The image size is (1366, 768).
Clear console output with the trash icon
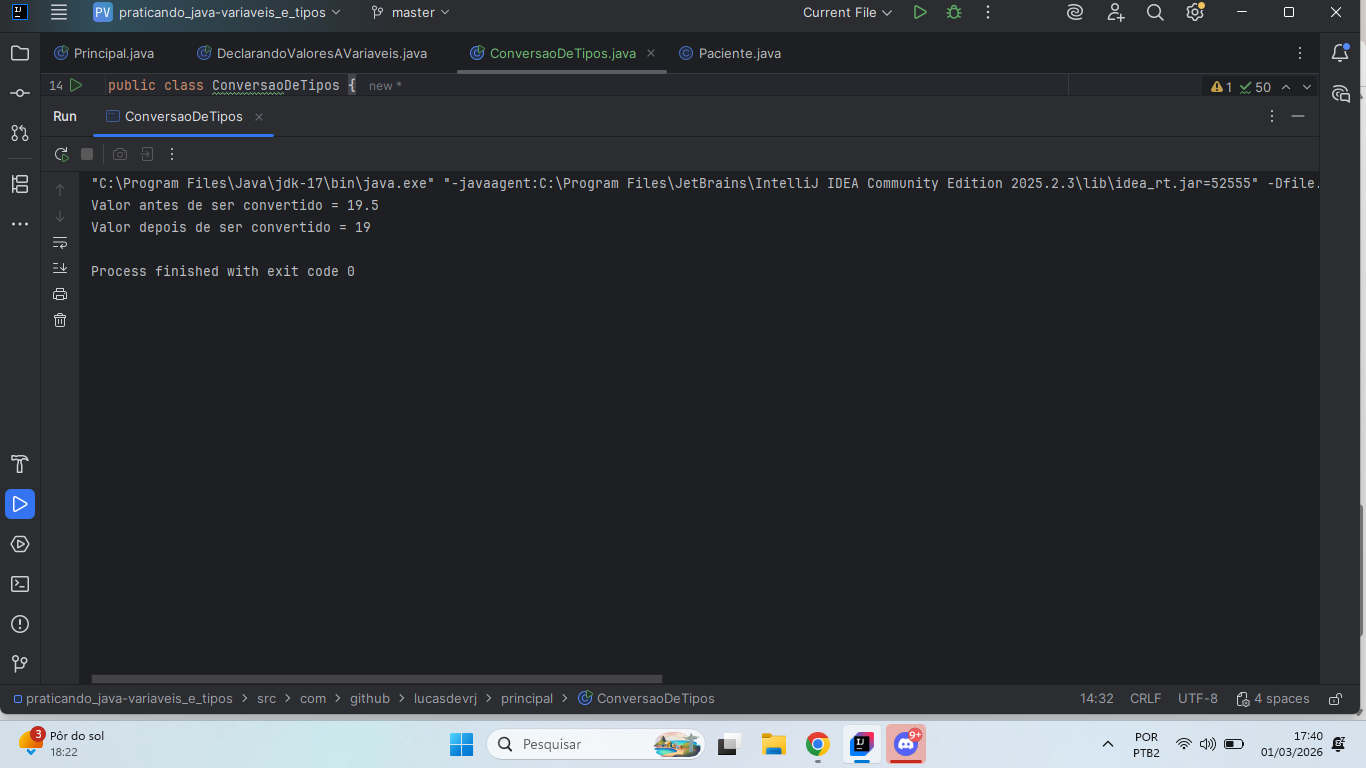[60, 319]
